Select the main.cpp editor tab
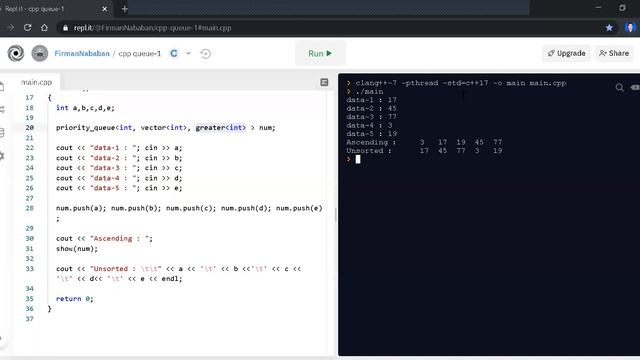The image size is (640, 360). (x=36, y=82)
